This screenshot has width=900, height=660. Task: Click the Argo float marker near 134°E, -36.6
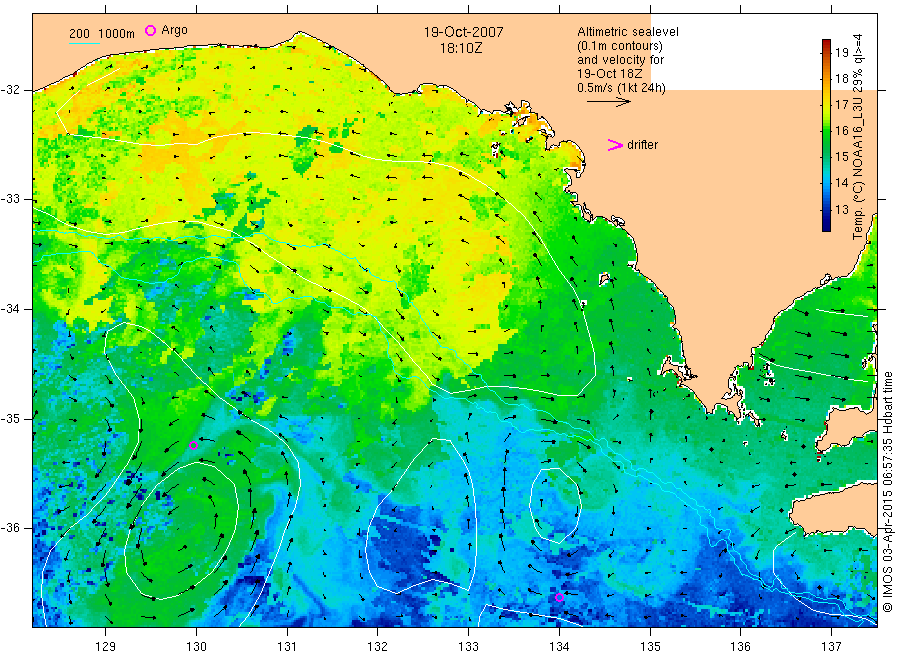559,597
